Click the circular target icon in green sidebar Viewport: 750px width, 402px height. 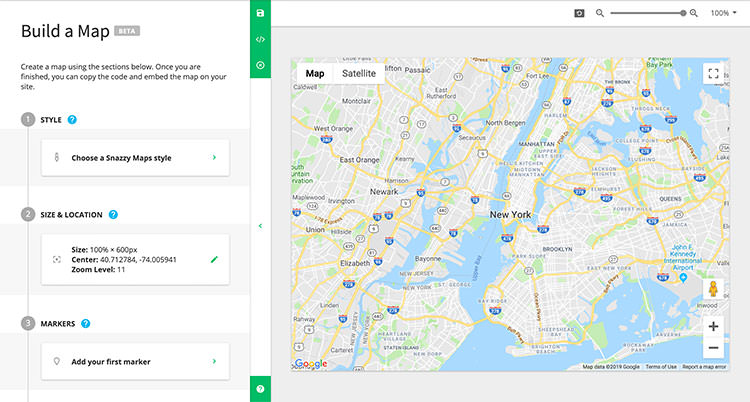(x=260, y=65)
